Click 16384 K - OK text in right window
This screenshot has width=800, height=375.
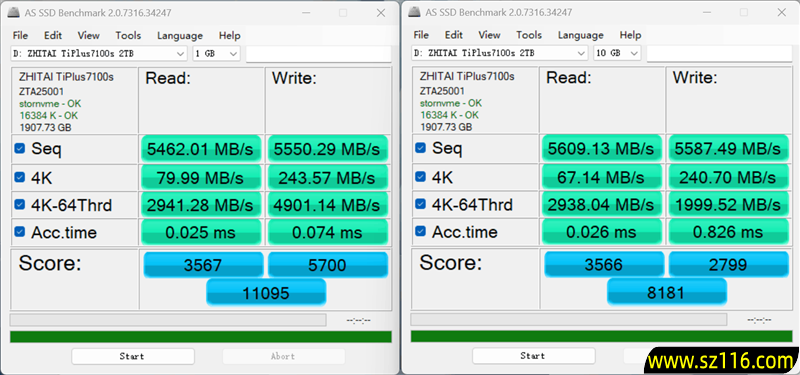pos(449,115)
